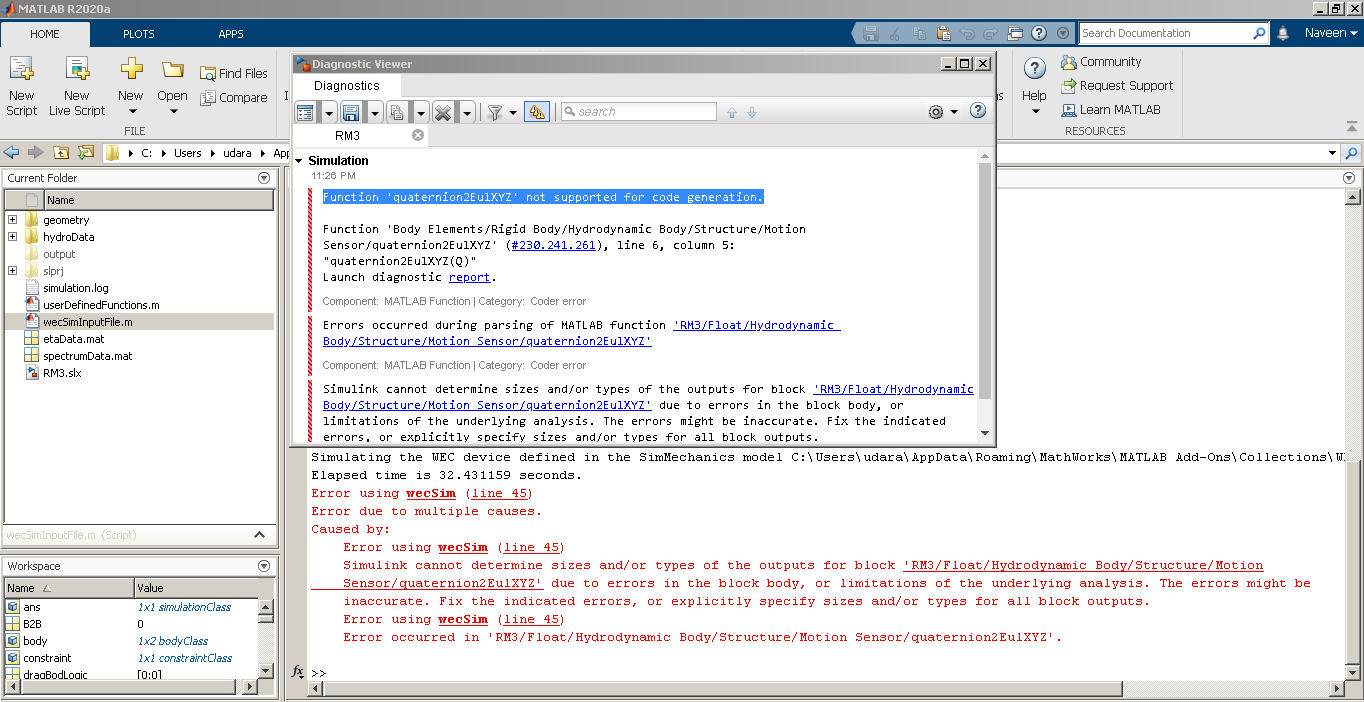Viewport: 1364px width, 702px height.
Task: Click the copy diagnostics icon
Action: 396,112
